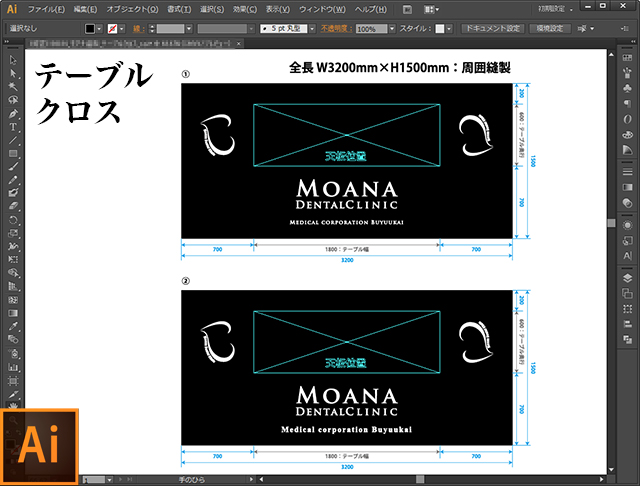Viewport: 640px width, 486px height.
Task: Click the Go to Bridge icon
Action: coord(407,9)
